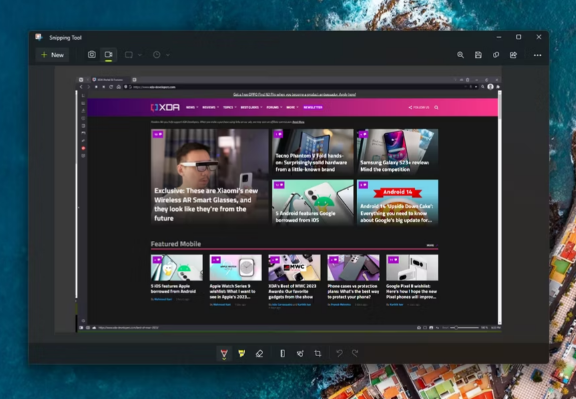
Task: Click the New snip button
Action: [53, 55]
